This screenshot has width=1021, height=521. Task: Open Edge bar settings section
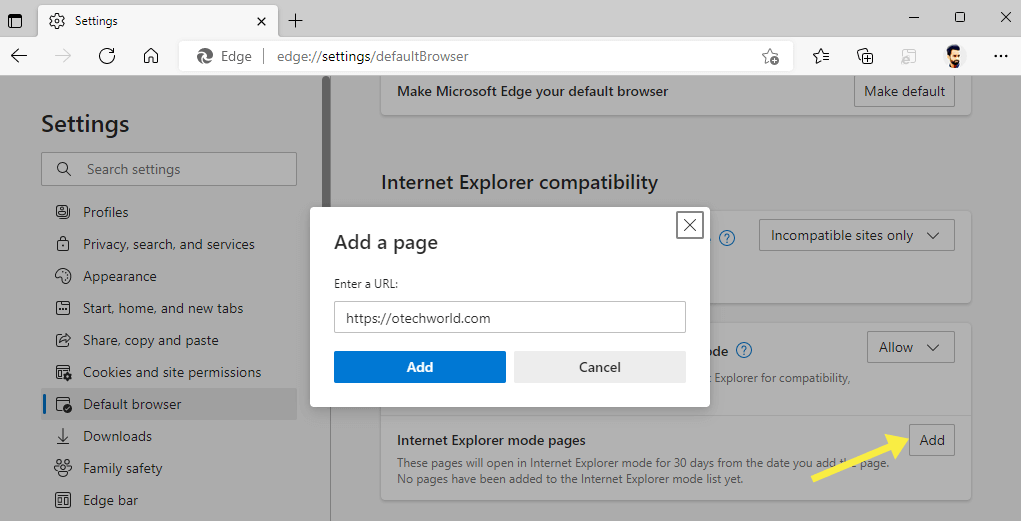[x=169, y=500]
